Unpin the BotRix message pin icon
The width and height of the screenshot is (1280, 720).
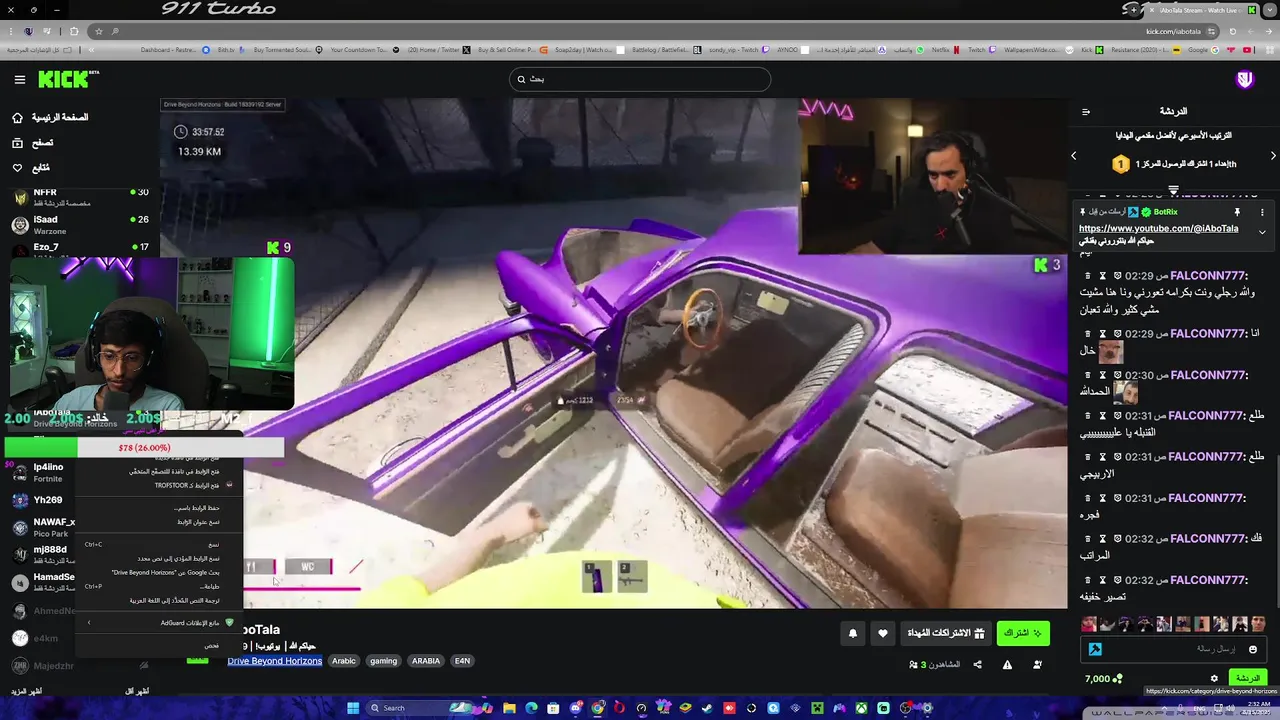pyautogui.click(x=1237, y=212)
